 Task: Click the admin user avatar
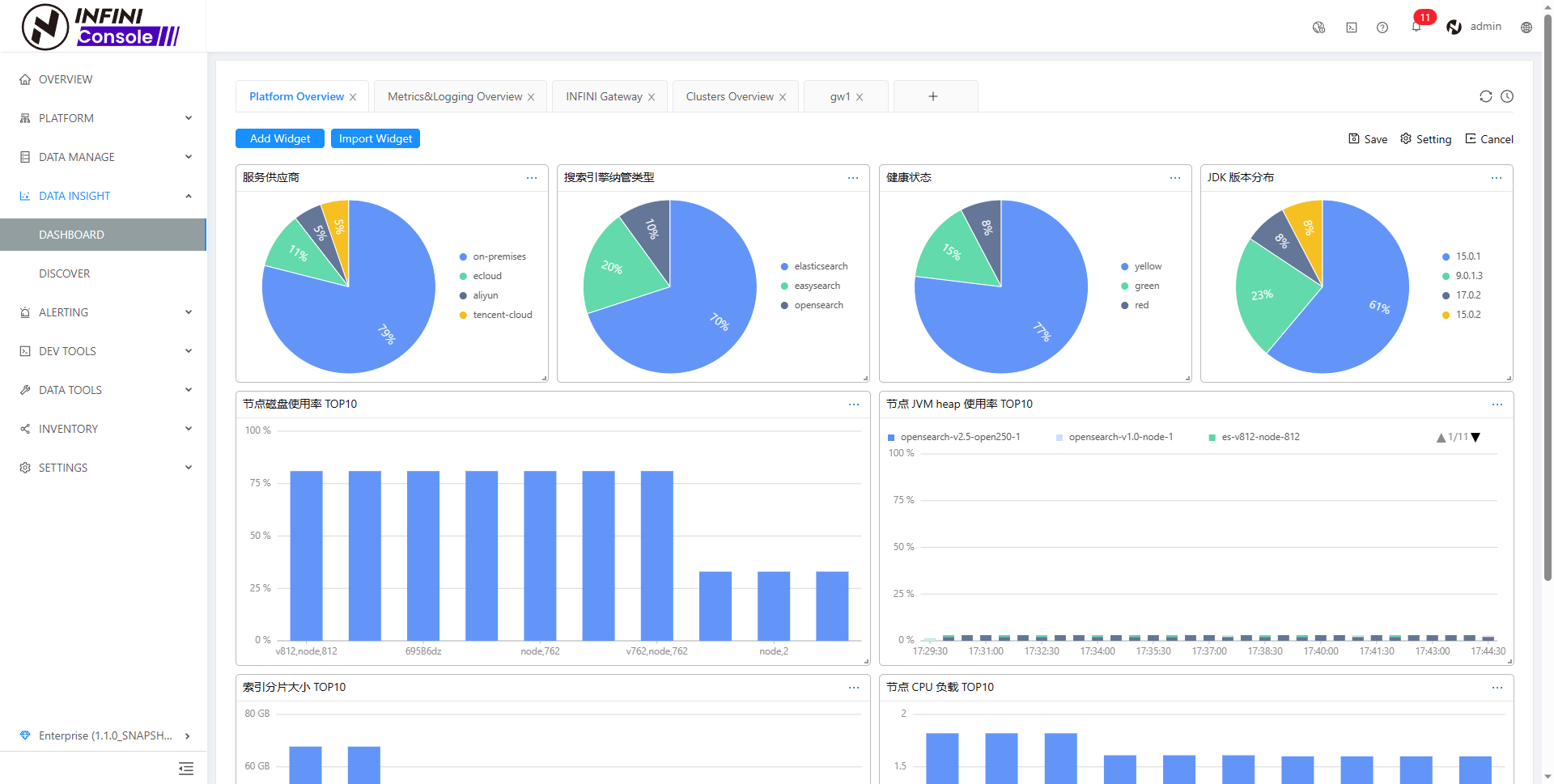tap(1454, 27)
